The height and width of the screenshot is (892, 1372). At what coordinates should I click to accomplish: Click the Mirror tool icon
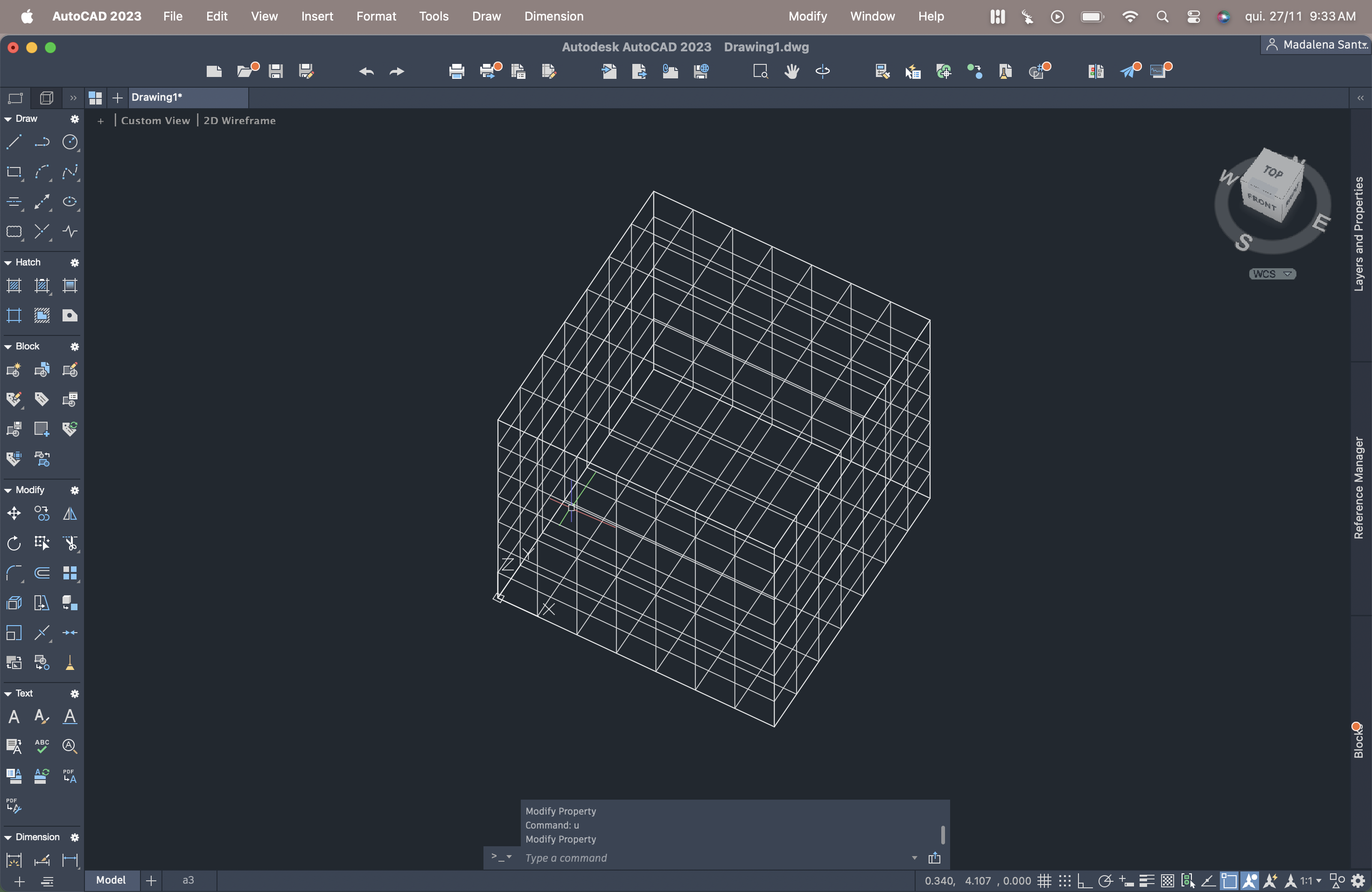tap(70, 513)
